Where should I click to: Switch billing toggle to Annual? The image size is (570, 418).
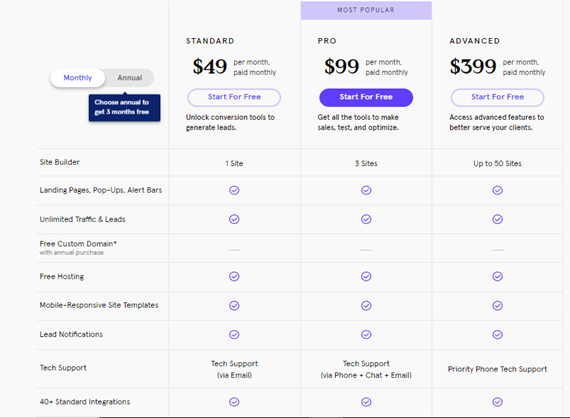(x=129, y=78)
